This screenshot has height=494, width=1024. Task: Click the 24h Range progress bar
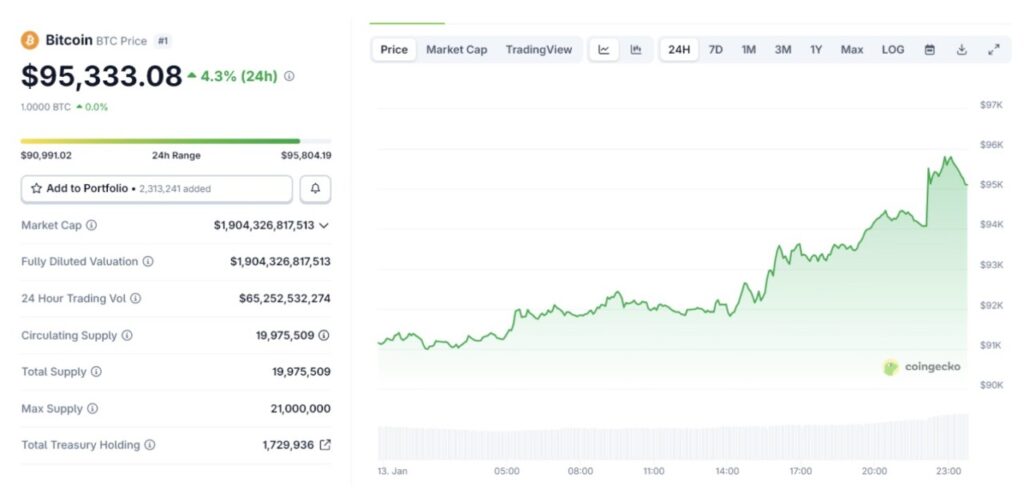click(175, 141)
